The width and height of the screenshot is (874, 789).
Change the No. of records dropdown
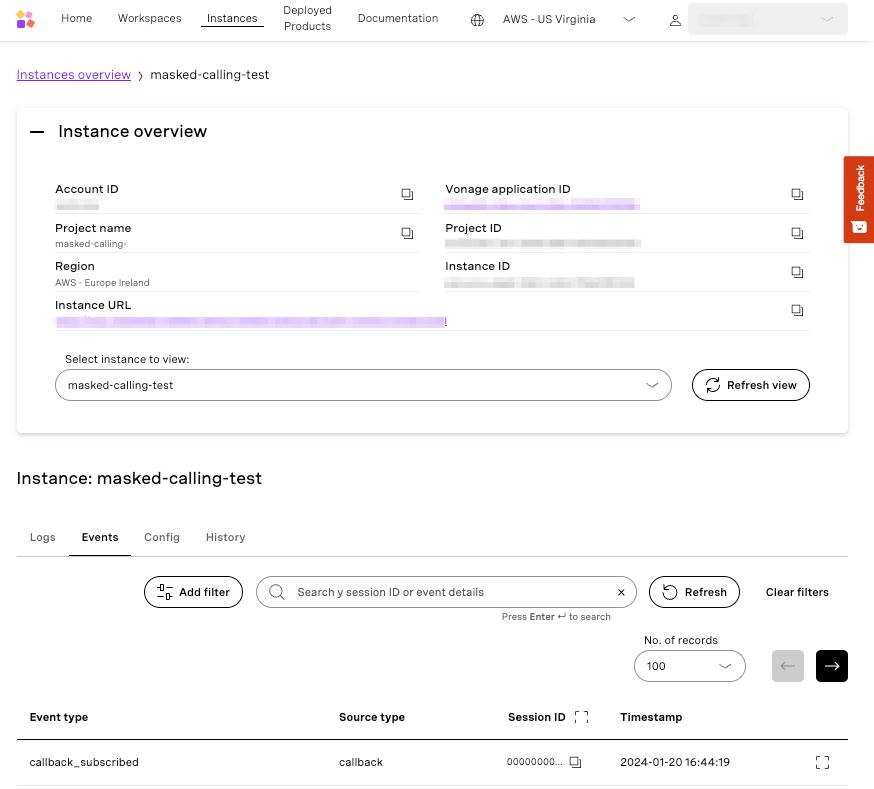click(x=689, y=666)
